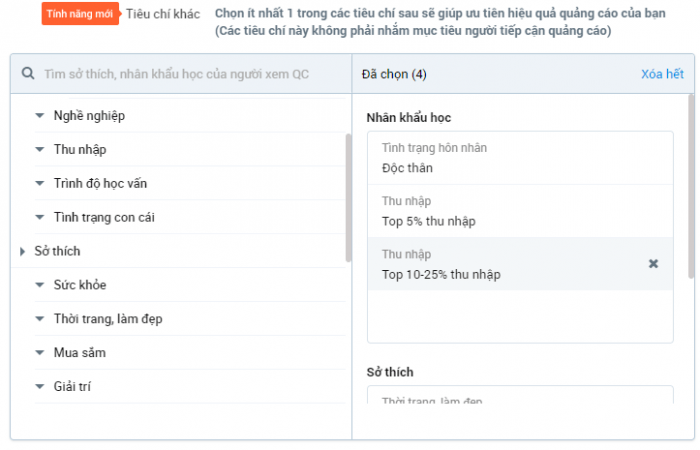The image size is (700, 450).
Task: Click Xóa hết to clear selections
Action: (x=662, y=74)
